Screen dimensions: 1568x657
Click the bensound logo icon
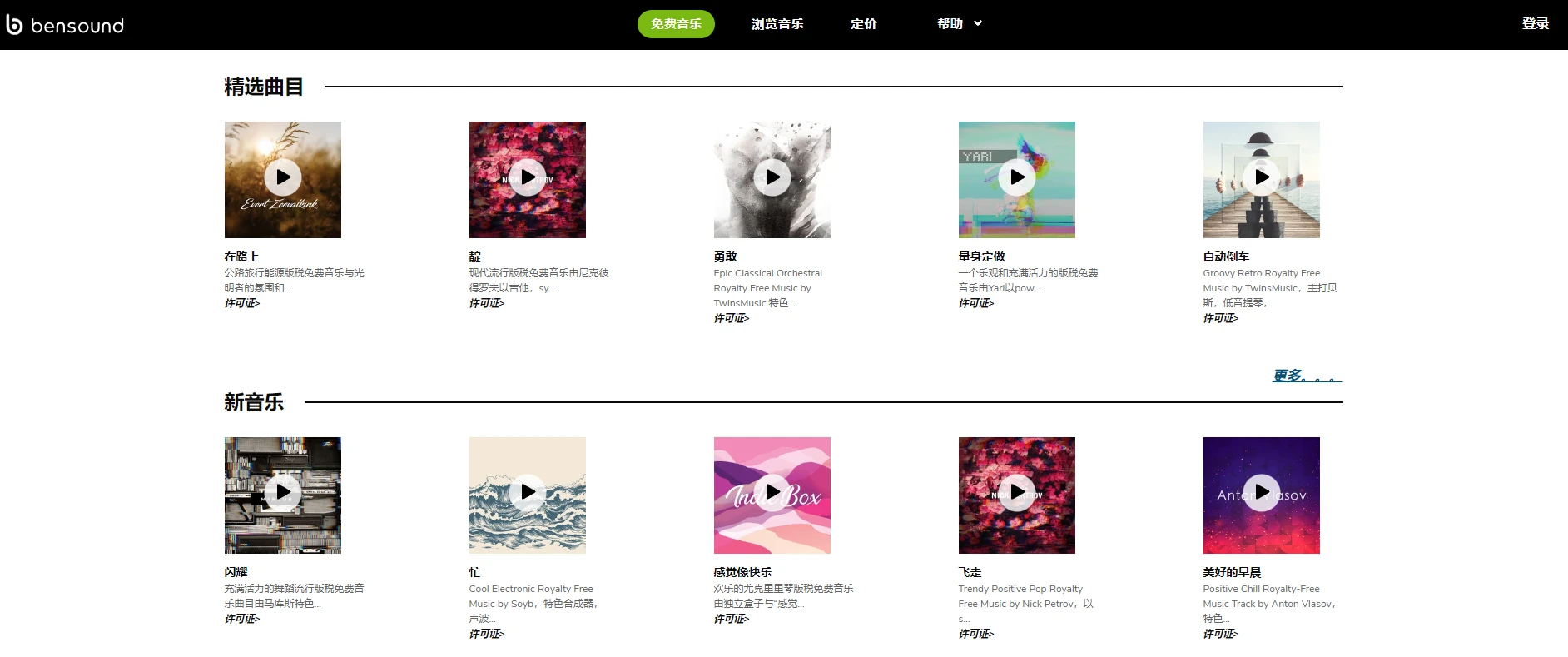(14, 24)
